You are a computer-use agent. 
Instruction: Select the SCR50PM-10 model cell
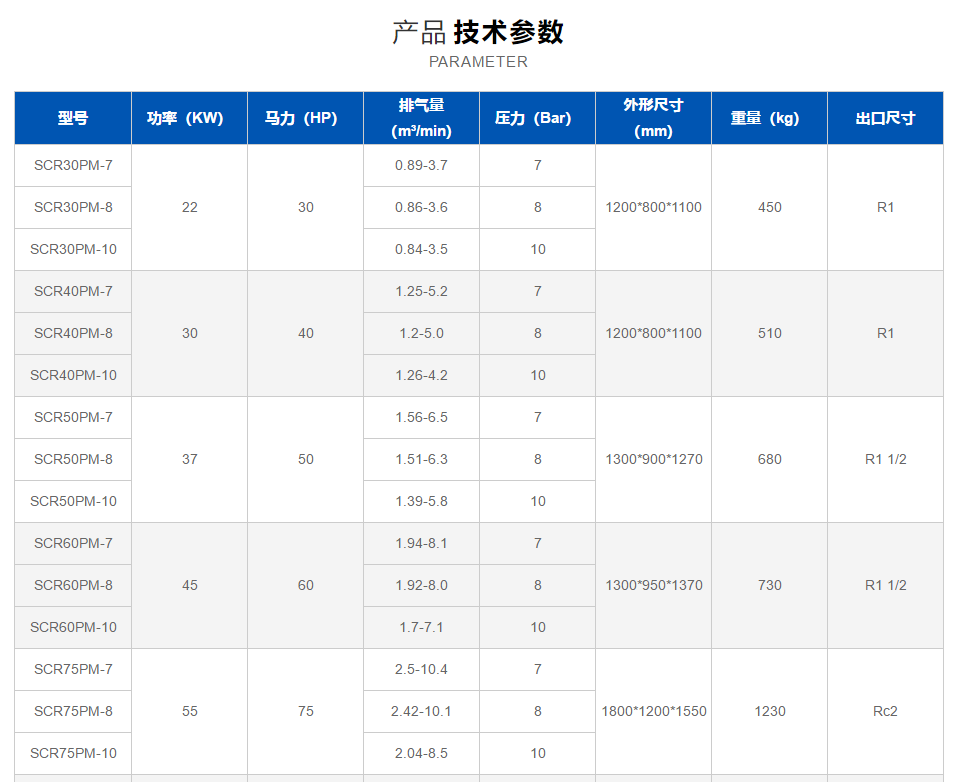[x=73, y=501]
